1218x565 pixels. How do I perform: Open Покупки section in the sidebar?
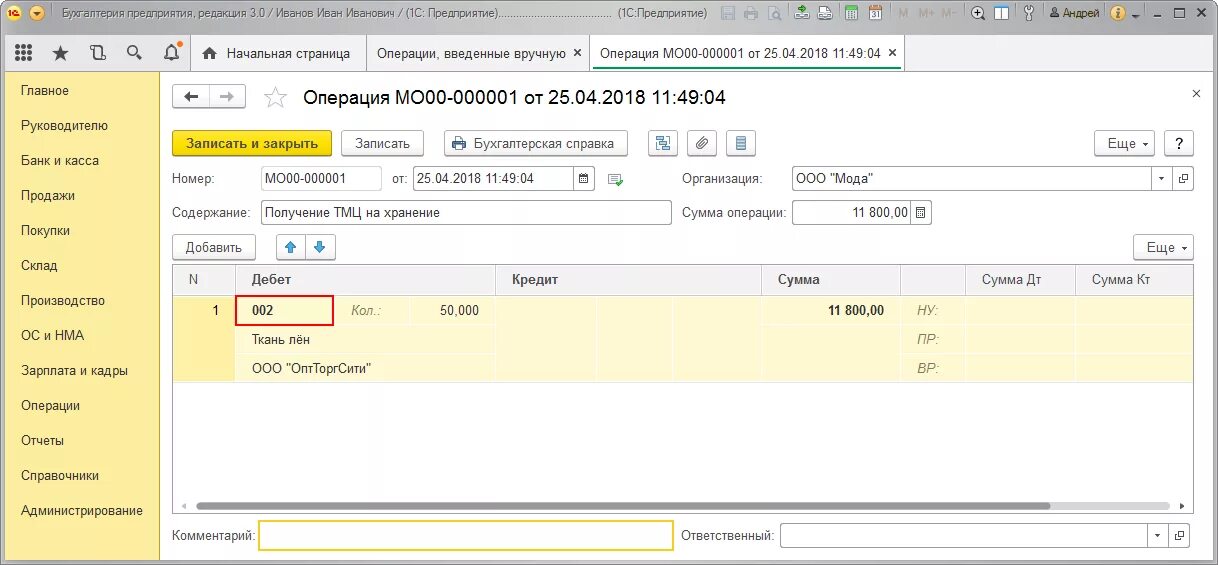(45, 231)
